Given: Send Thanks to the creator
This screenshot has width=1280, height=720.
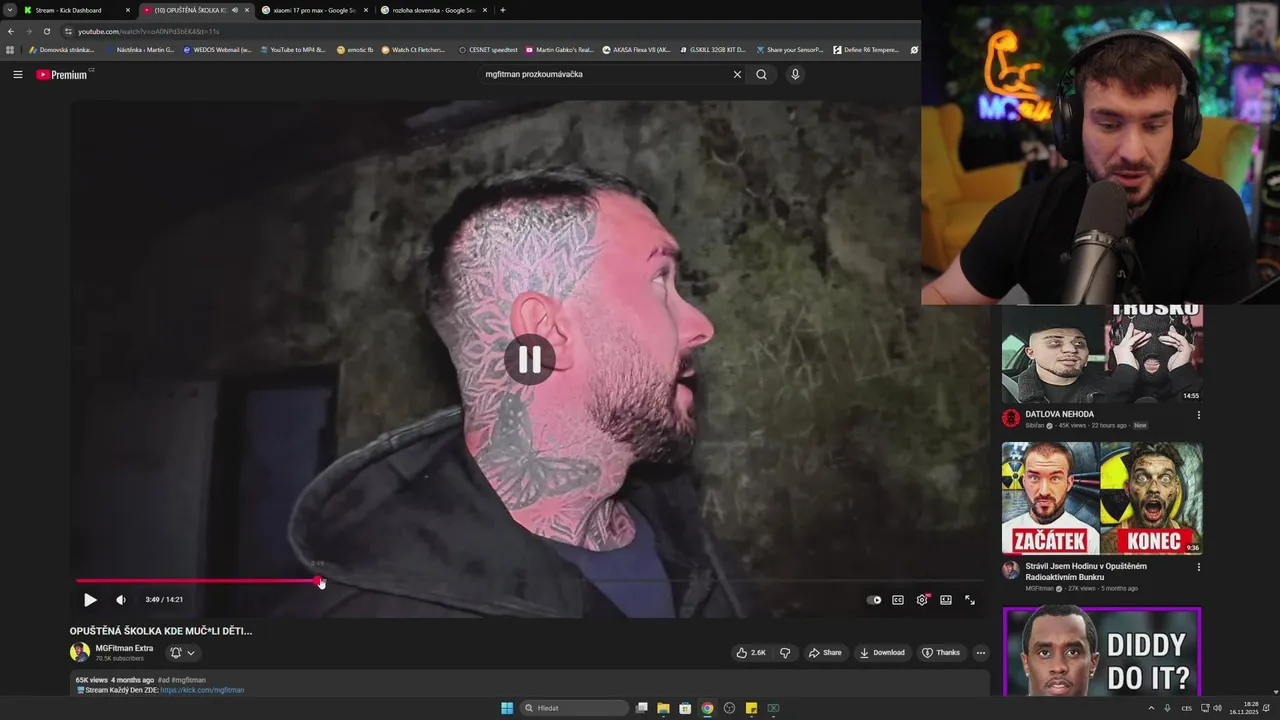Looking at the screenshot, I should [x=941, y=652].
